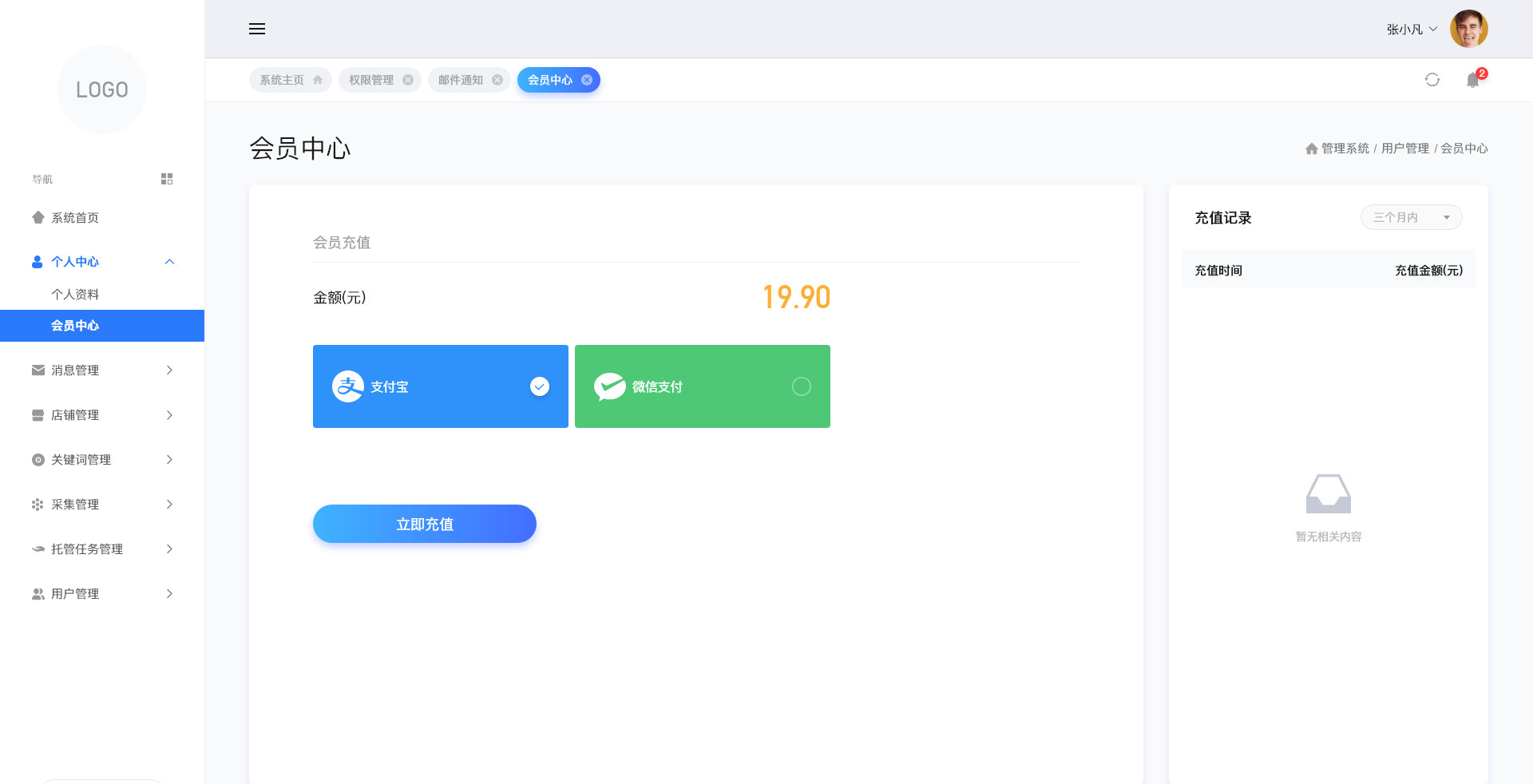Close the 邮件通知 tab

[x=497, y=80]
